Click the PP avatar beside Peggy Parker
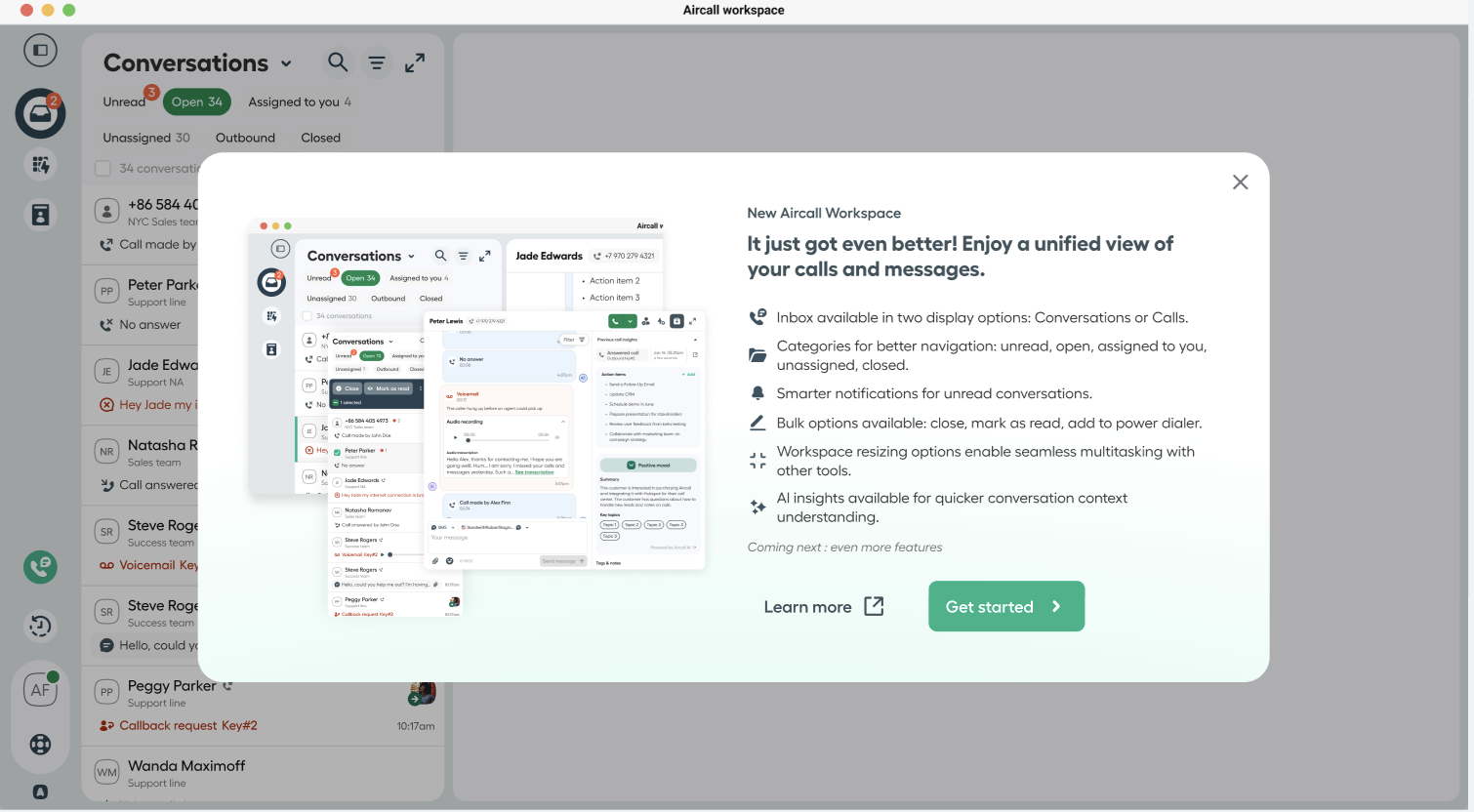This screenshot has height=812, width=1474. click(106, 692)
